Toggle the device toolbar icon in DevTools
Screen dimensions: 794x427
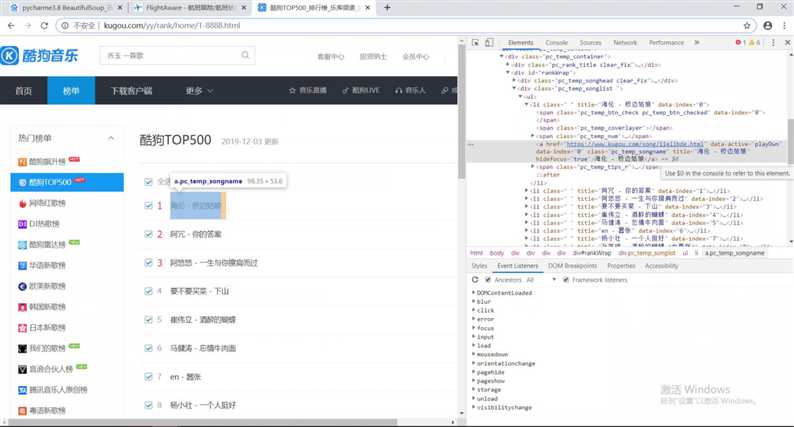[x=489, y=43]
